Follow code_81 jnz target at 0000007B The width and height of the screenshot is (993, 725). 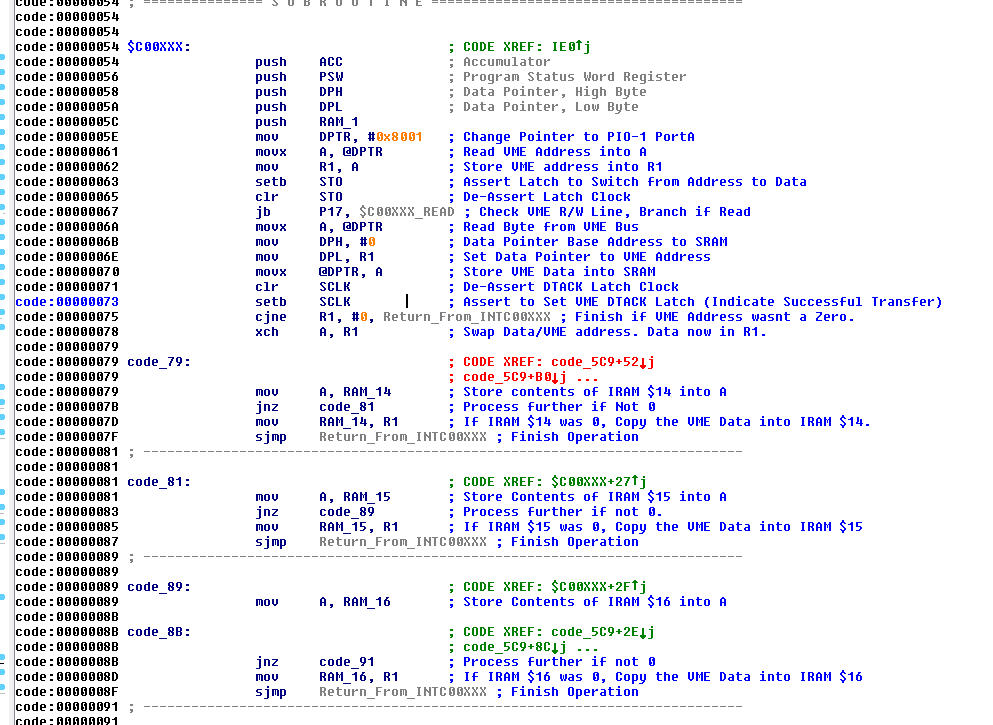tap(347, 407)
